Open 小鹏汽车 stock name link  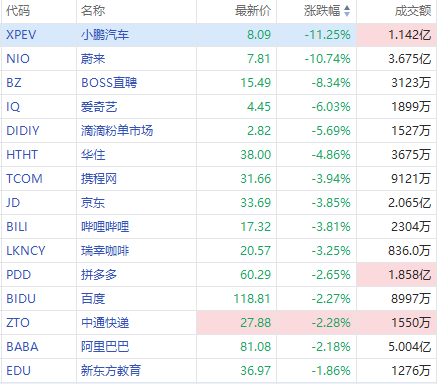pyautogui.click(x=105, y=35)
